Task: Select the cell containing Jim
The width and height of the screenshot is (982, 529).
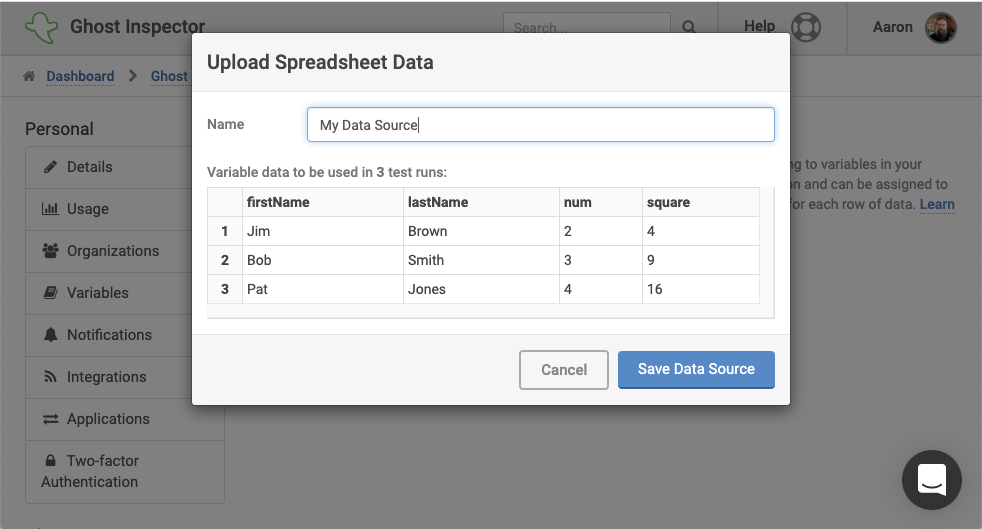Action: 323,231
